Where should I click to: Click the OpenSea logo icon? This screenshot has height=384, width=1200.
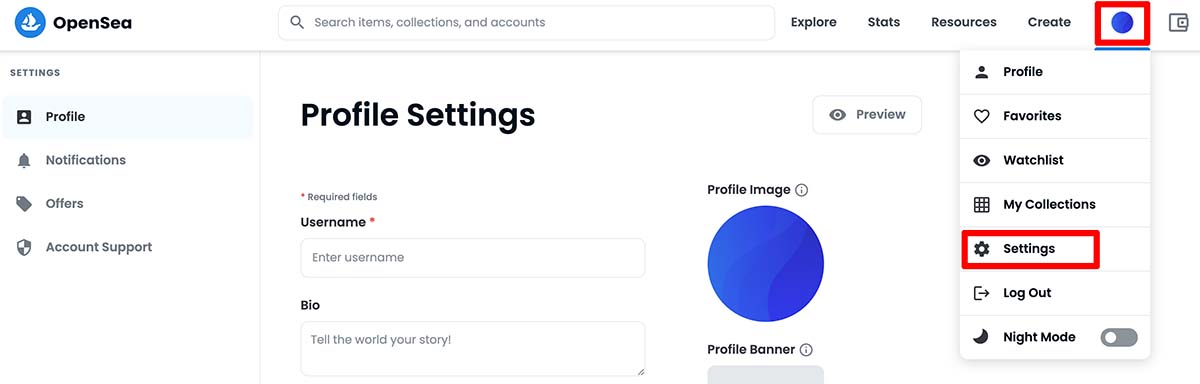[29, 22]
